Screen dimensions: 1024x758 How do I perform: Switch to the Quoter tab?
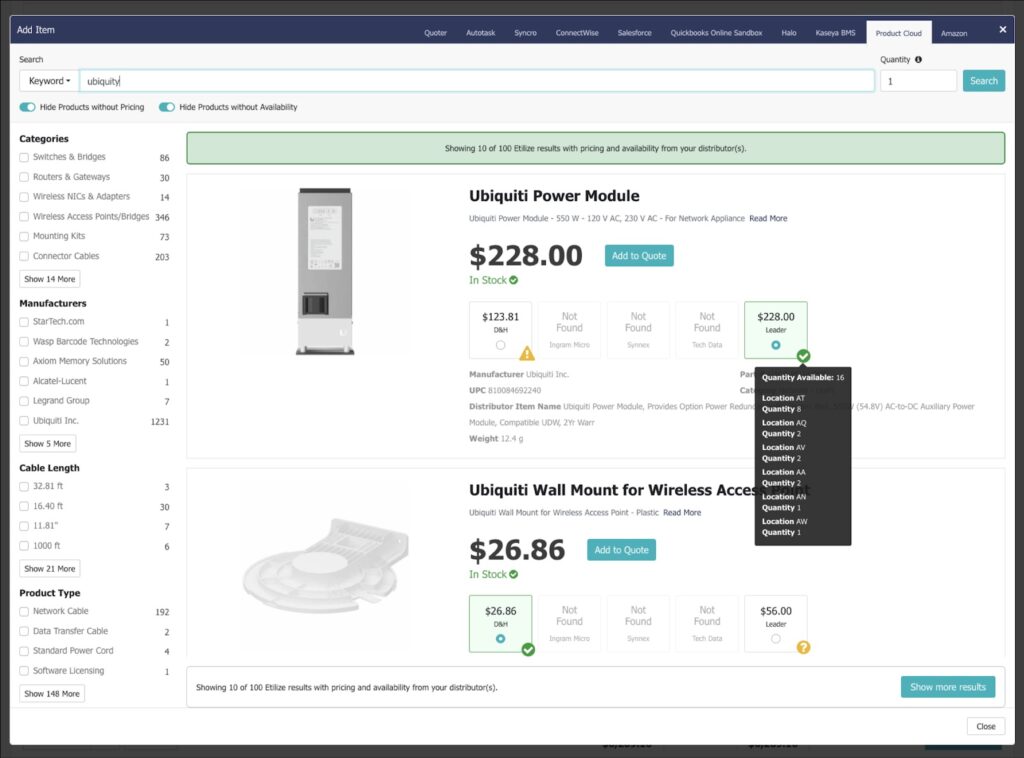coord(436,33)
